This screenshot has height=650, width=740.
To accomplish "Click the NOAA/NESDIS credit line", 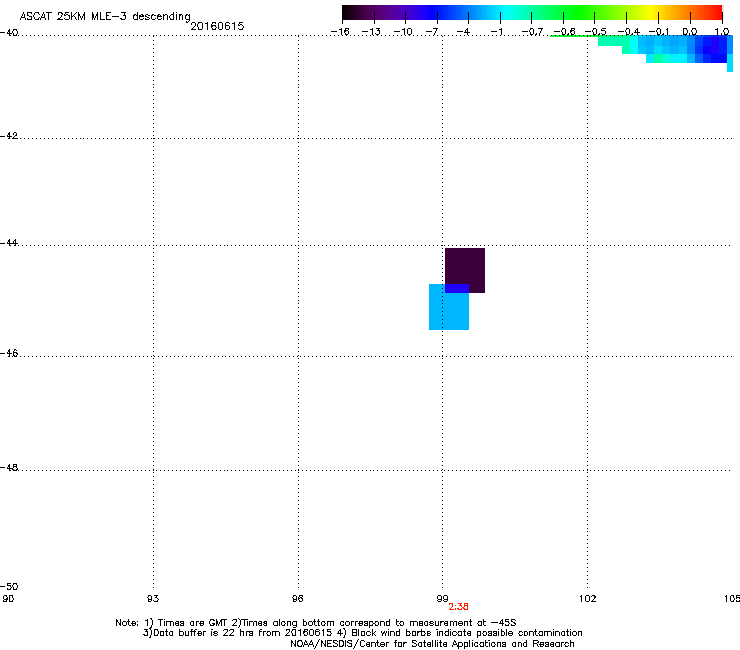I will (432, 644).
